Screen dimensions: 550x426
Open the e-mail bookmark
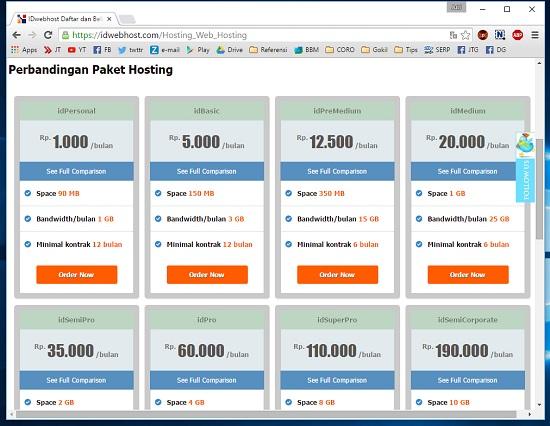165,50
